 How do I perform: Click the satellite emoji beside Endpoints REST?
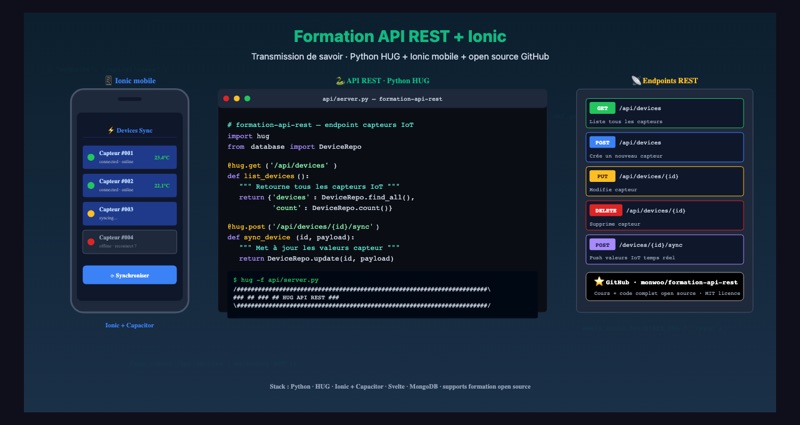tap(636, 81)
